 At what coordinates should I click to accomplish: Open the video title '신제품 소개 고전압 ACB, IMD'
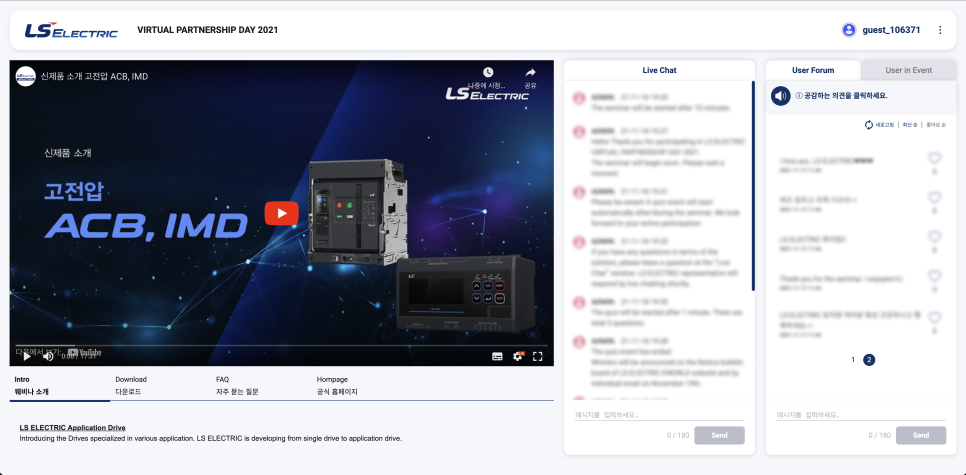click(x=94, y=76)
